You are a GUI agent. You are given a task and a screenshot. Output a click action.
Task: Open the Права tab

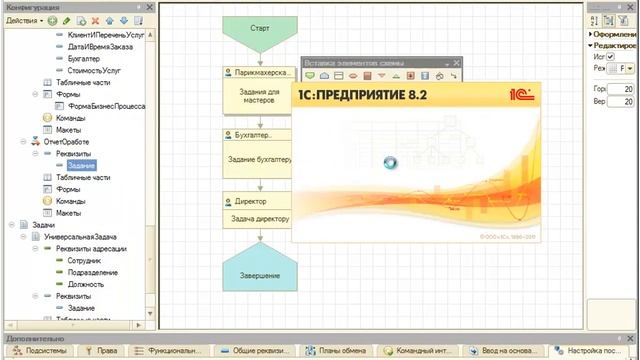[102, 351]
